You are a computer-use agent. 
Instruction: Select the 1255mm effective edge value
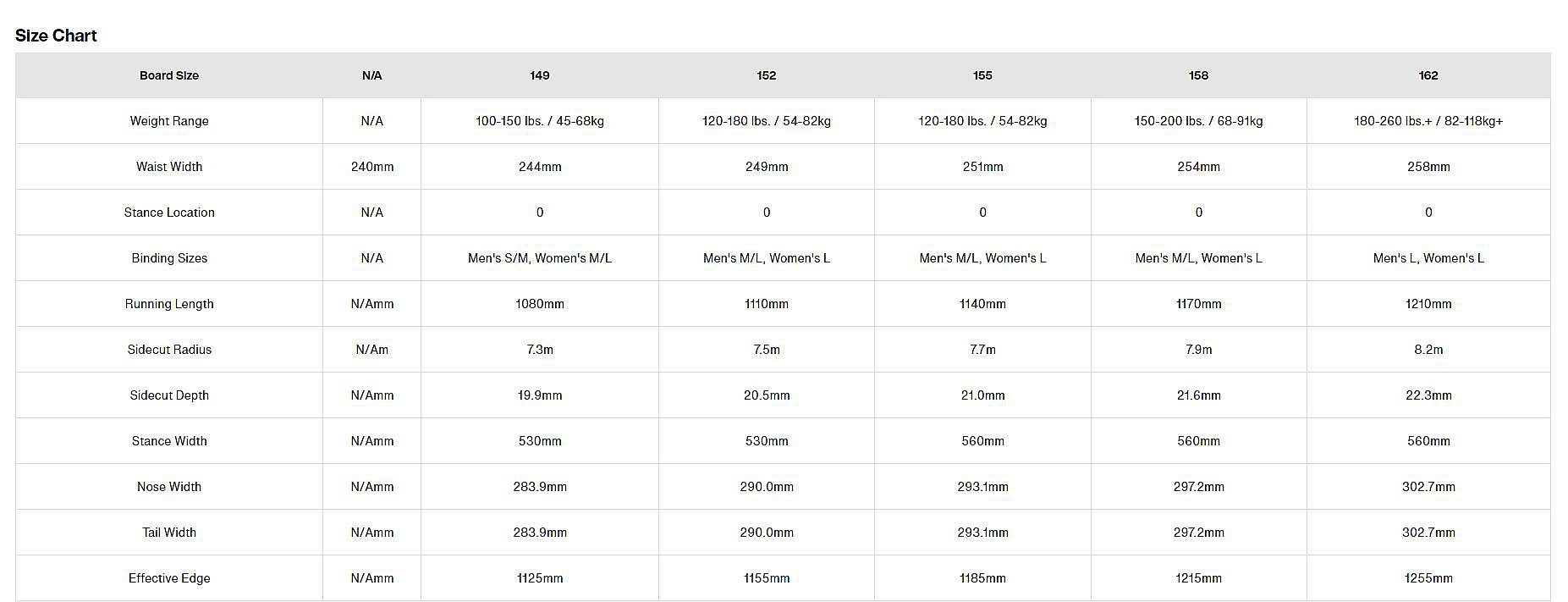(x=1428, y=578)
